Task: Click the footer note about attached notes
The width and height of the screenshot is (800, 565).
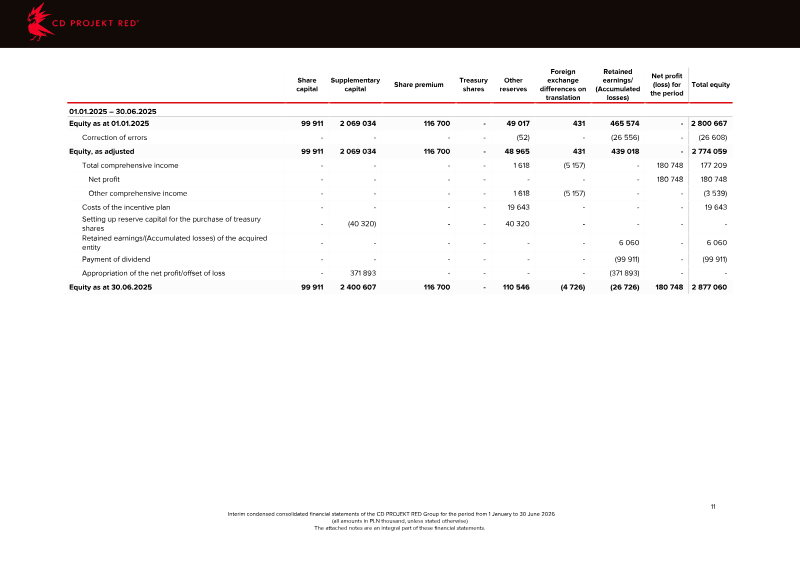Action: 399,528
